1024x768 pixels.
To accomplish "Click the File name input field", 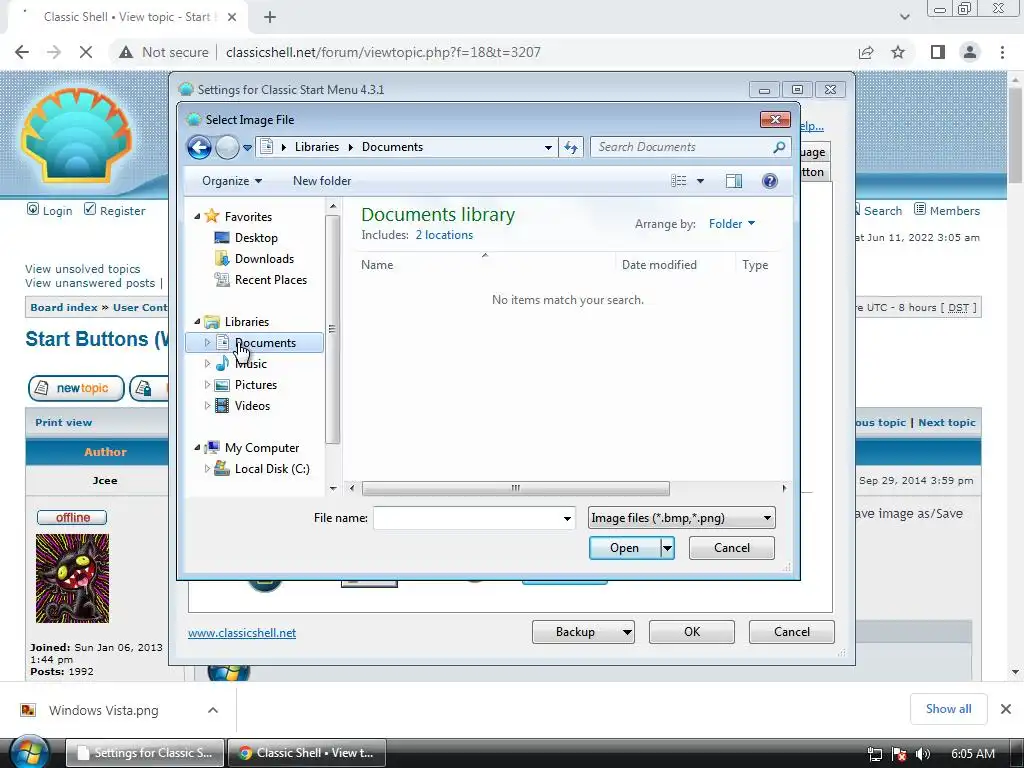I will (468, 519).
